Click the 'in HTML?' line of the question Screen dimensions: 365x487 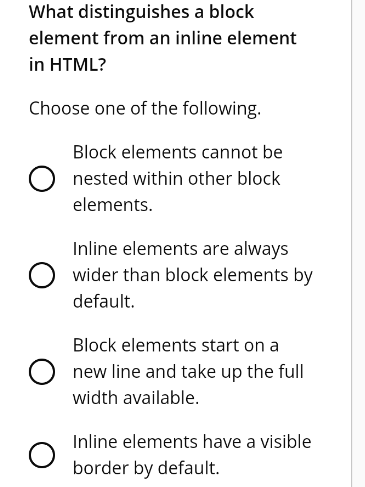[x=67, y=64]
